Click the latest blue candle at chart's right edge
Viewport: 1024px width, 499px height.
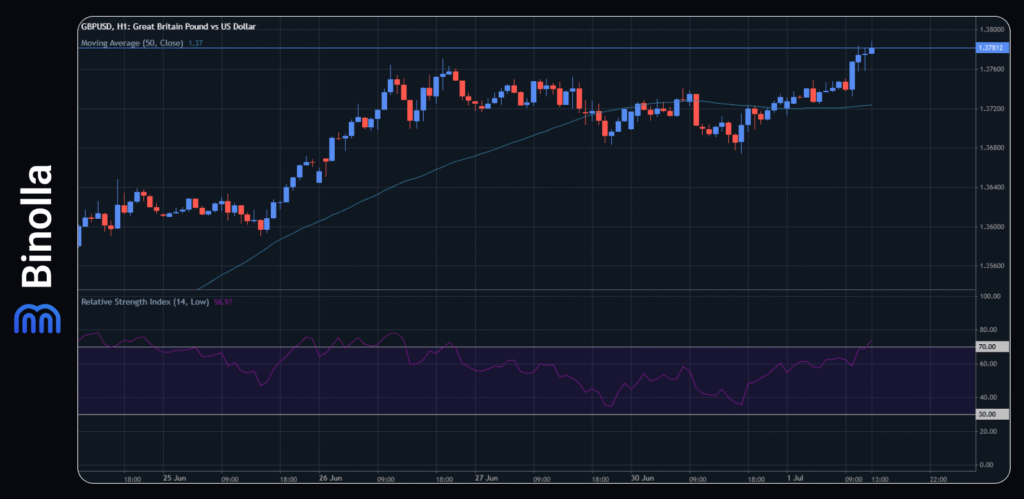(x=872, y=50)
